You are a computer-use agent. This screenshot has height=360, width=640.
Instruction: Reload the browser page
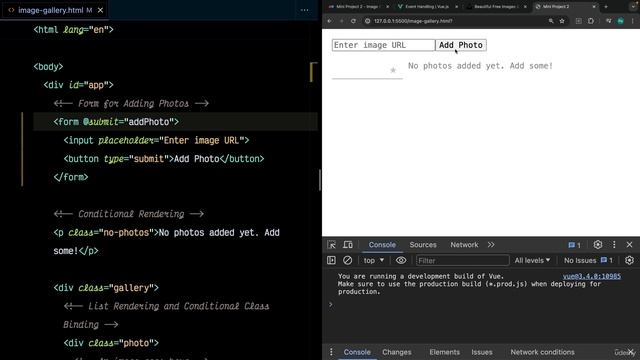click(353, 21)
